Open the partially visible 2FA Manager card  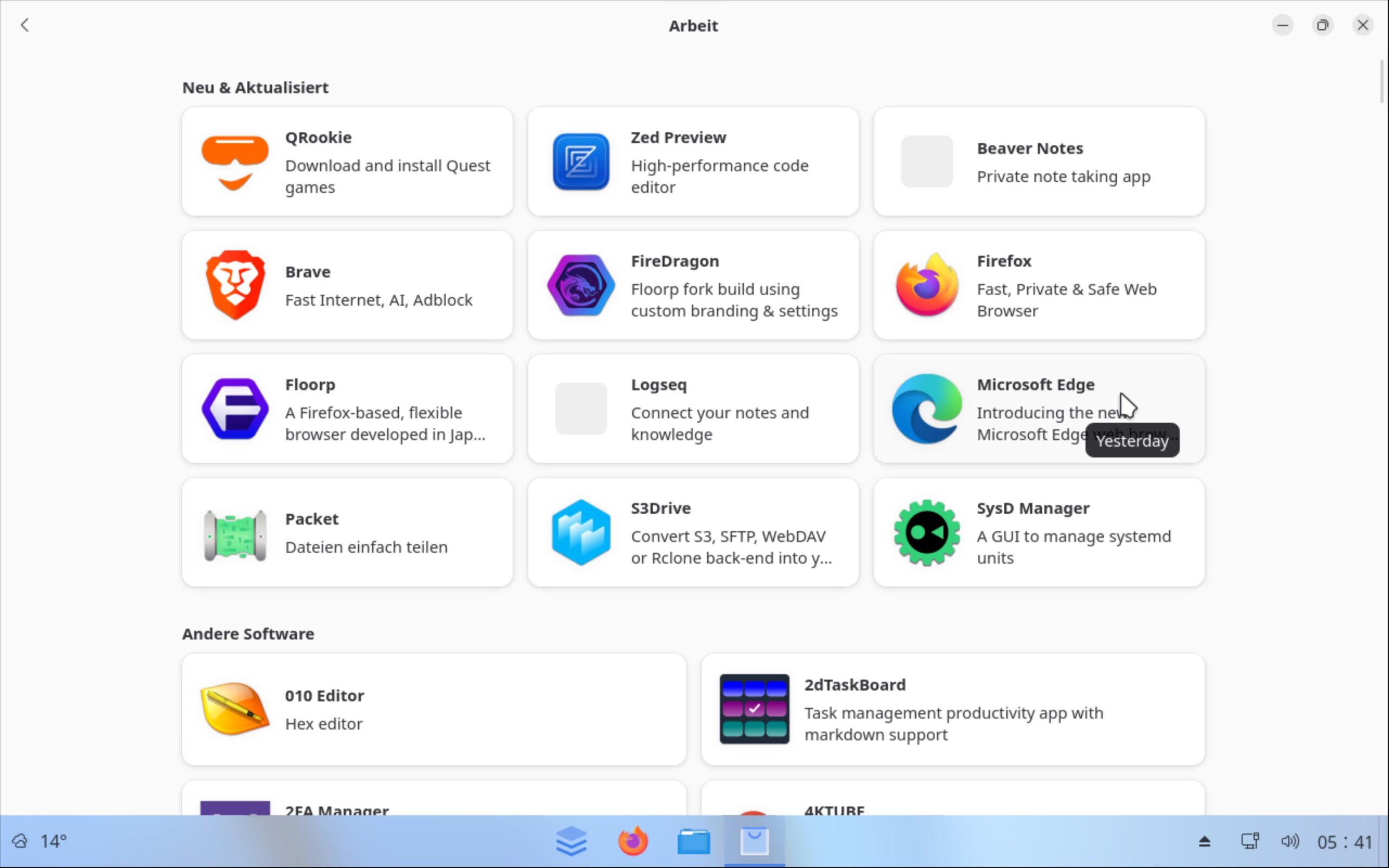click(x=434, y=798)
